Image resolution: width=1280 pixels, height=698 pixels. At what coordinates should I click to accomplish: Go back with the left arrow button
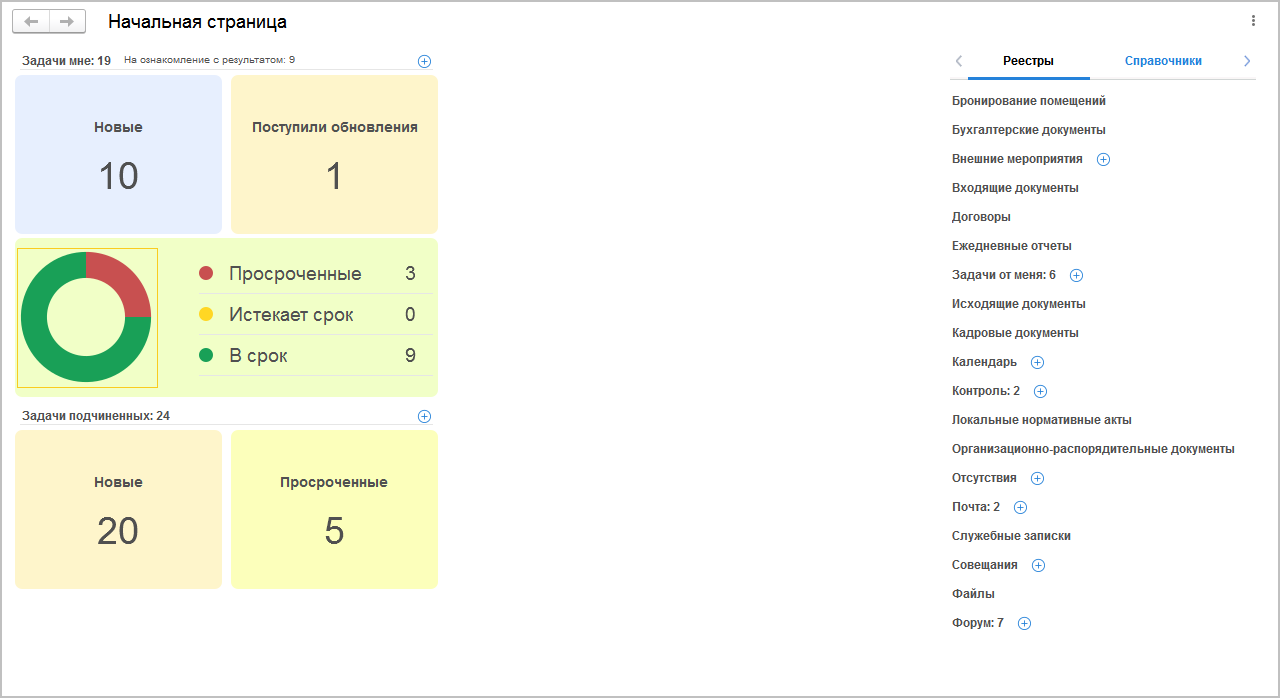pos(31,21)
